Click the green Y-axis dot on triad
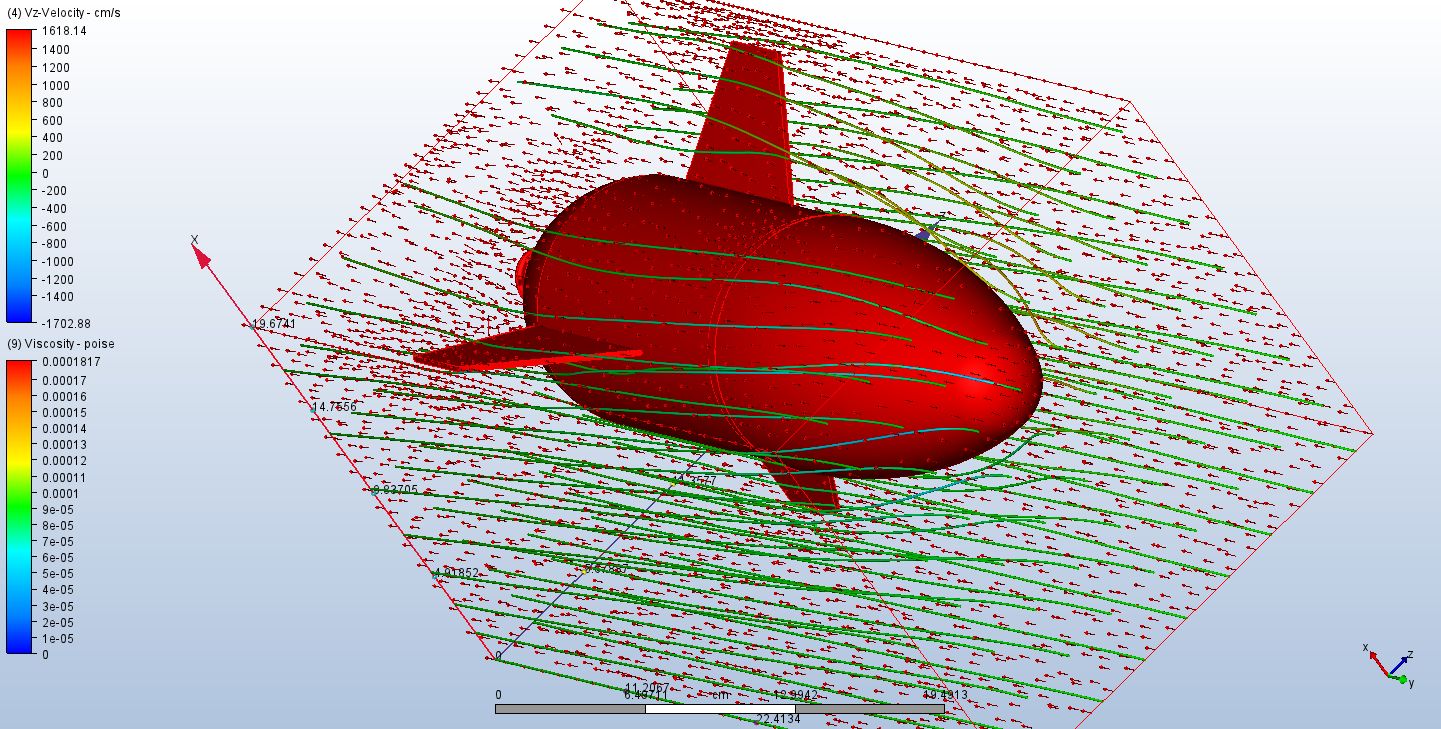The width and height of the screenshot is (1441, 729). [1403, 680]
